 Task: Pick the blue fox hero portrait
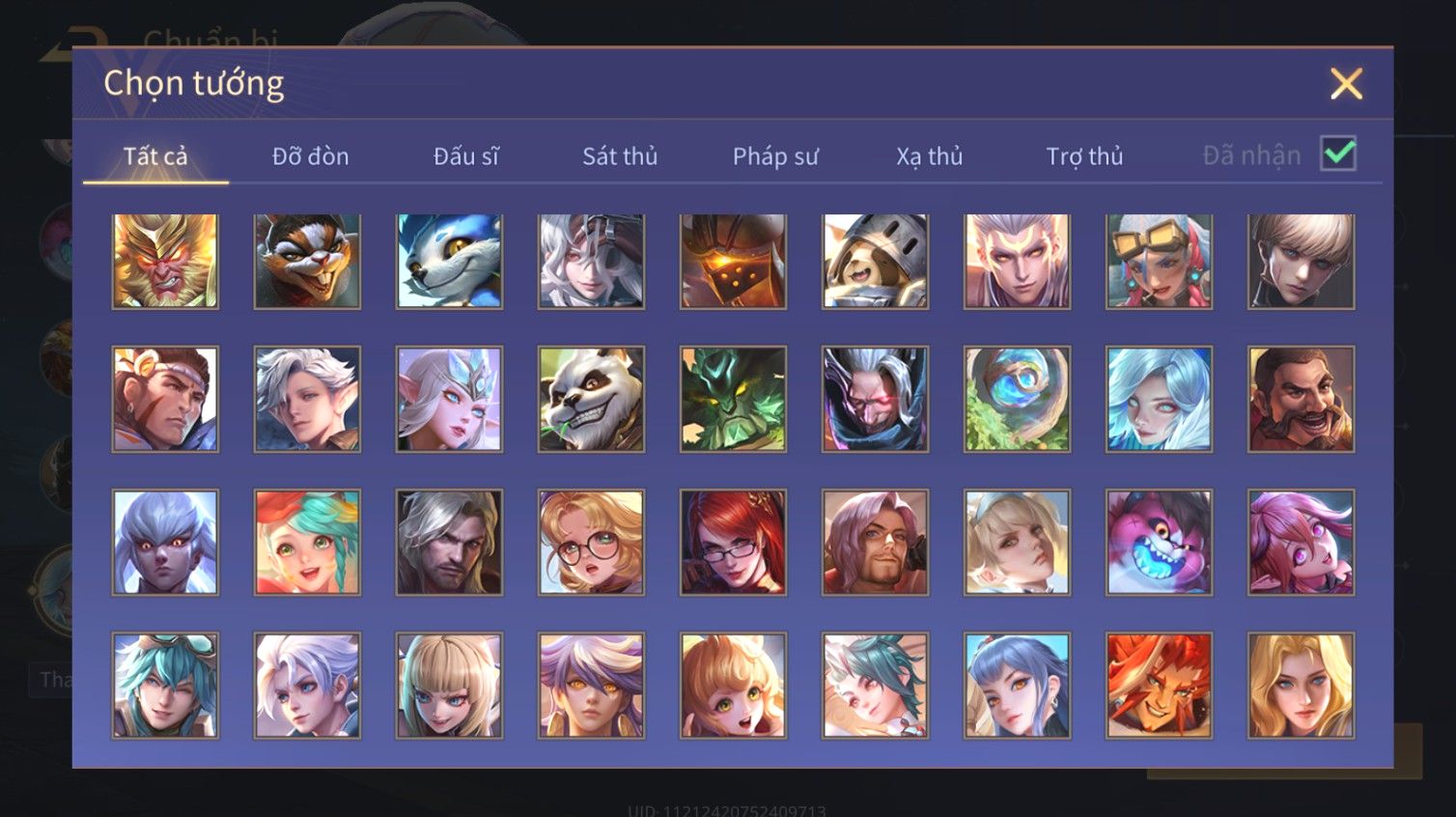pyautogui.click(x=449, y=262)
